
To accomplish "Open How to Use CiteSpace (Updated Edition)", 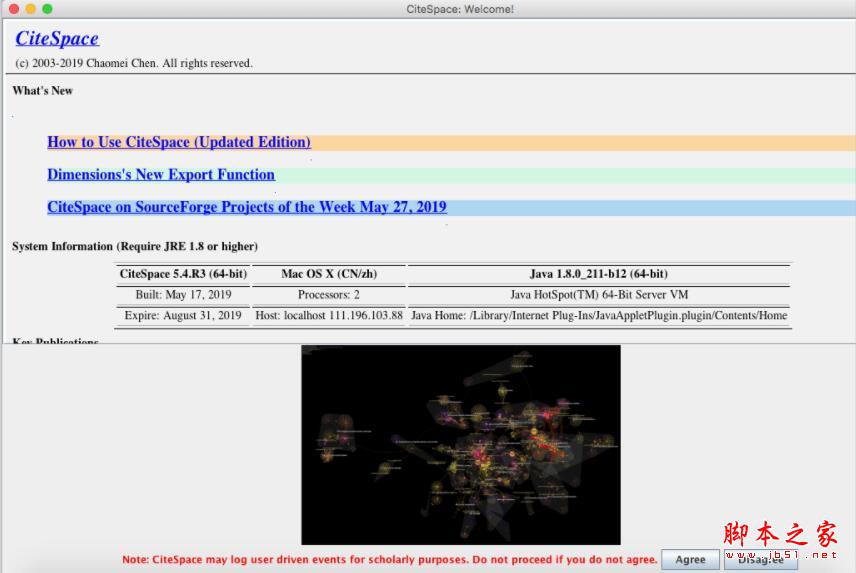I will [x=179, y=142].
